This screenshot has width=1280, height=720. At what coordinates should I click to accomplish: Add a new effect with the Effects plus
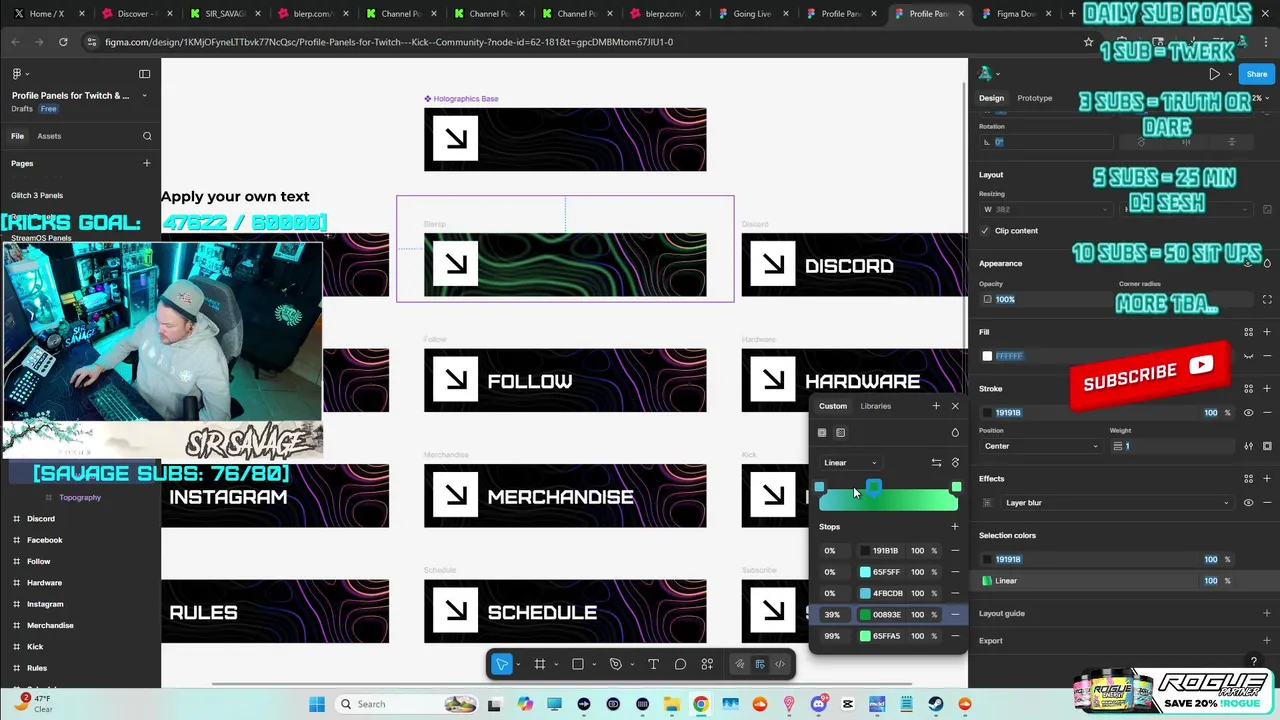tap(1267, 479)
